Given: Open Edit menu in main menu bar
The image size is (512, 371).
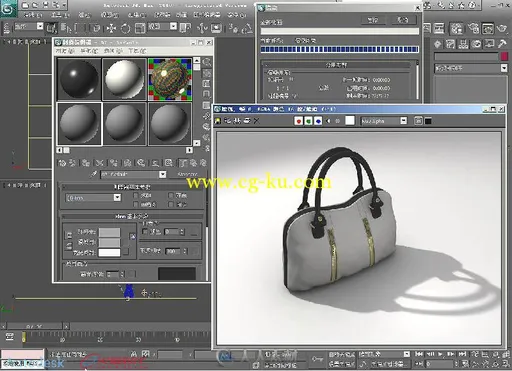Looking at the screenshot, I should 33,15.
